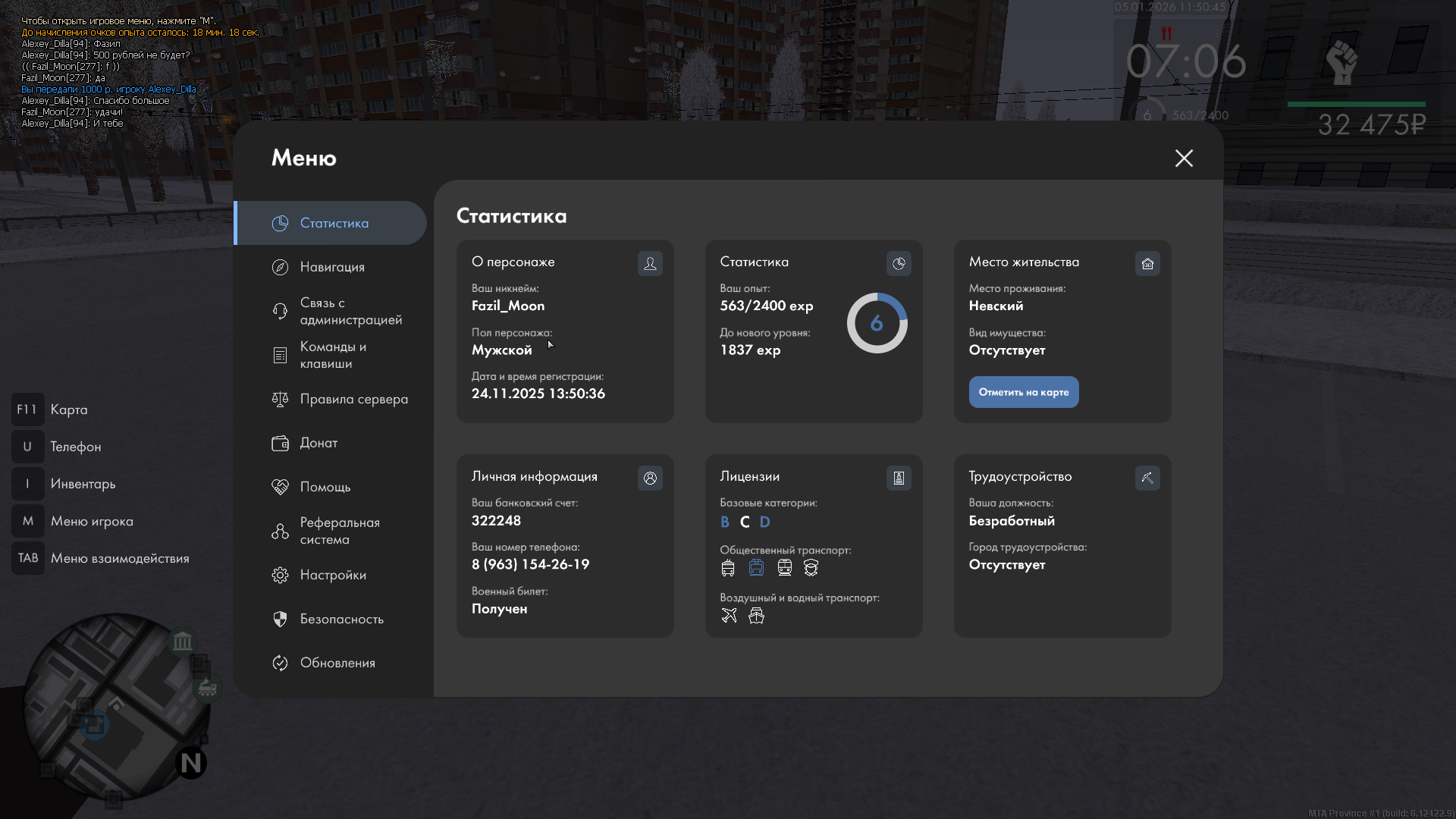The width and height of the screenshot is (1456, 819).
Task: Open the Безопасность section
Action: pos(341,619)
